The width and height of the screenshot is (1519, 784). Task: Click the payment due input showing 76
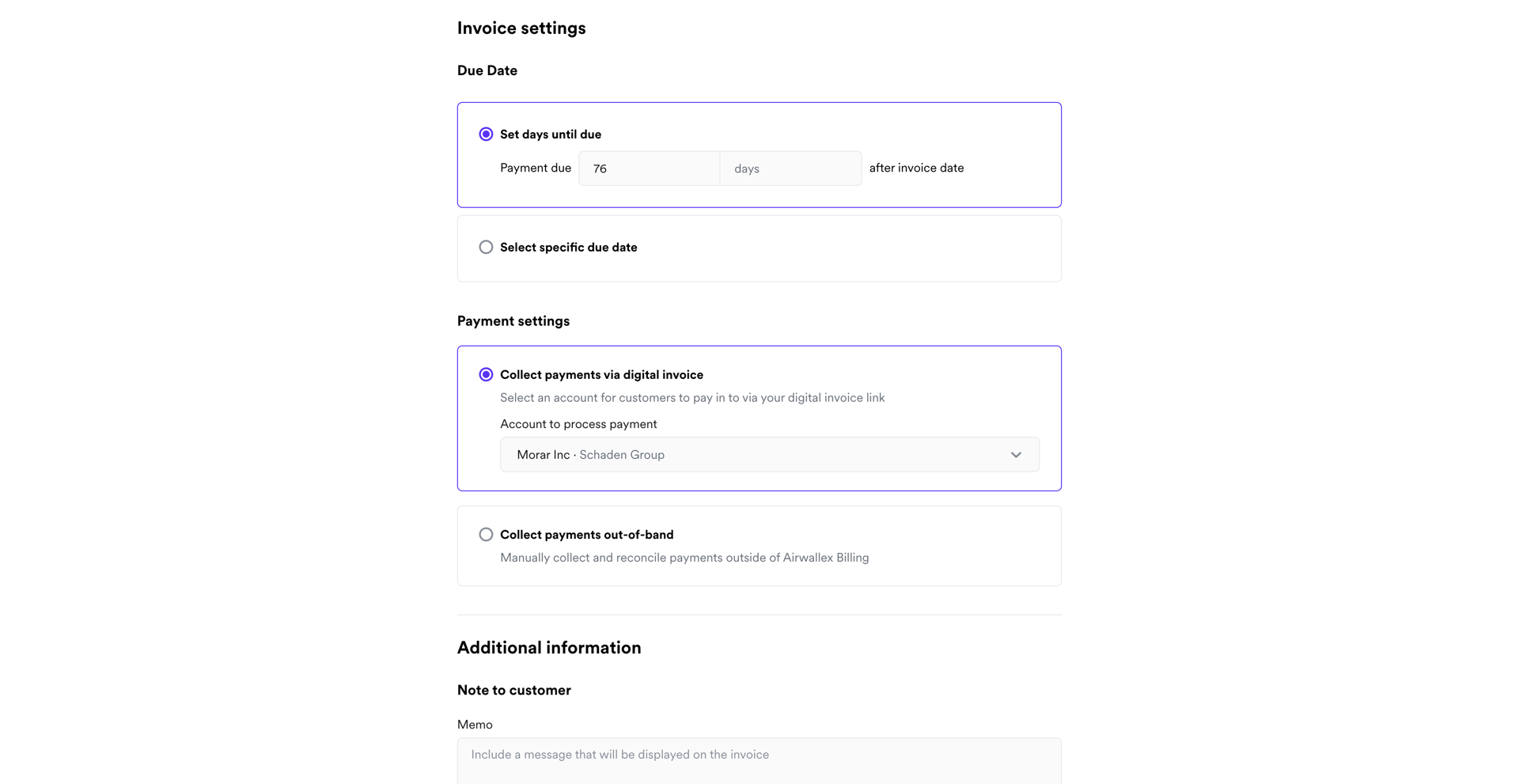[649, 168]
